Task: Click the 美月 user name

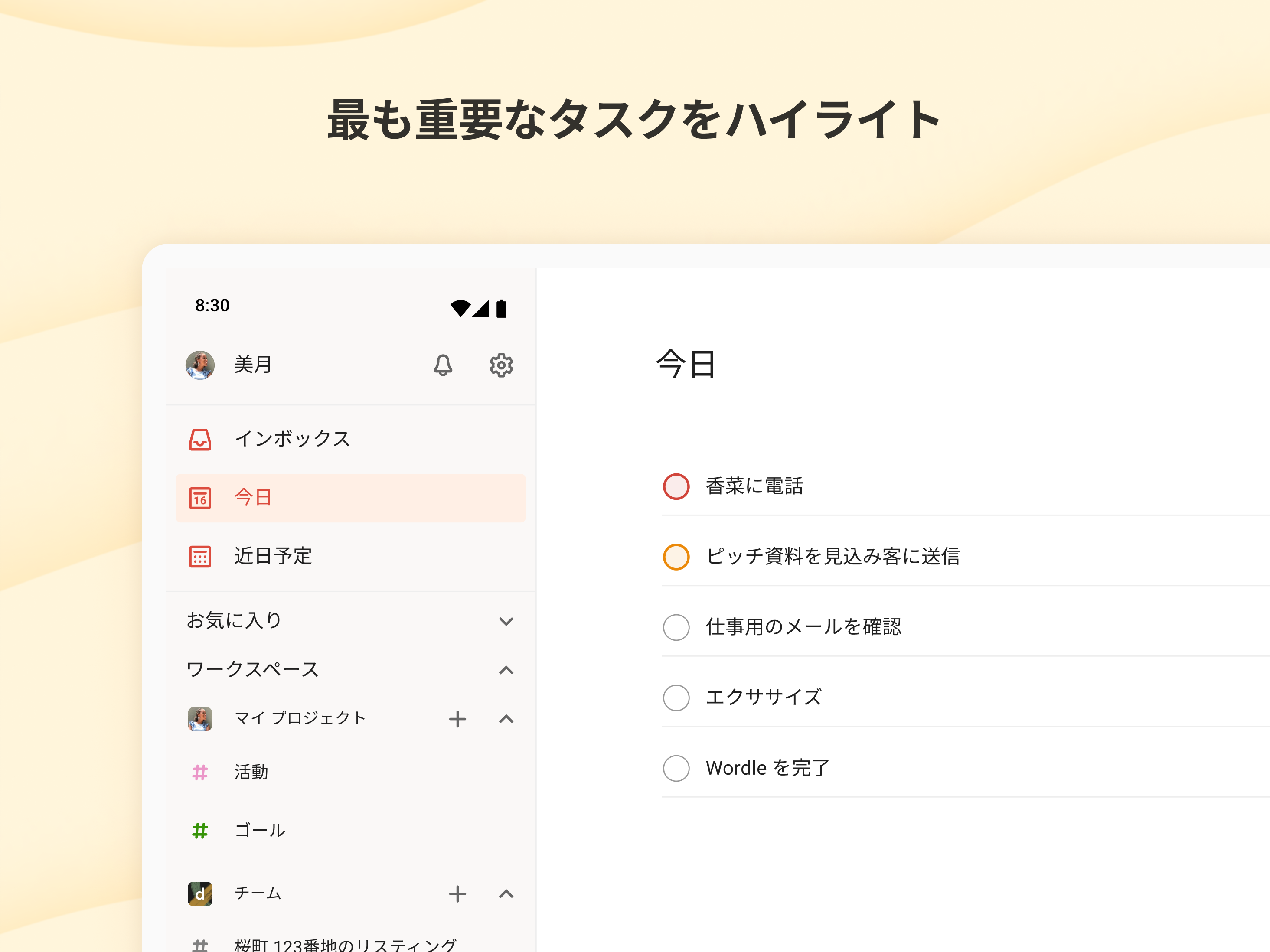Action: (253, 365)
